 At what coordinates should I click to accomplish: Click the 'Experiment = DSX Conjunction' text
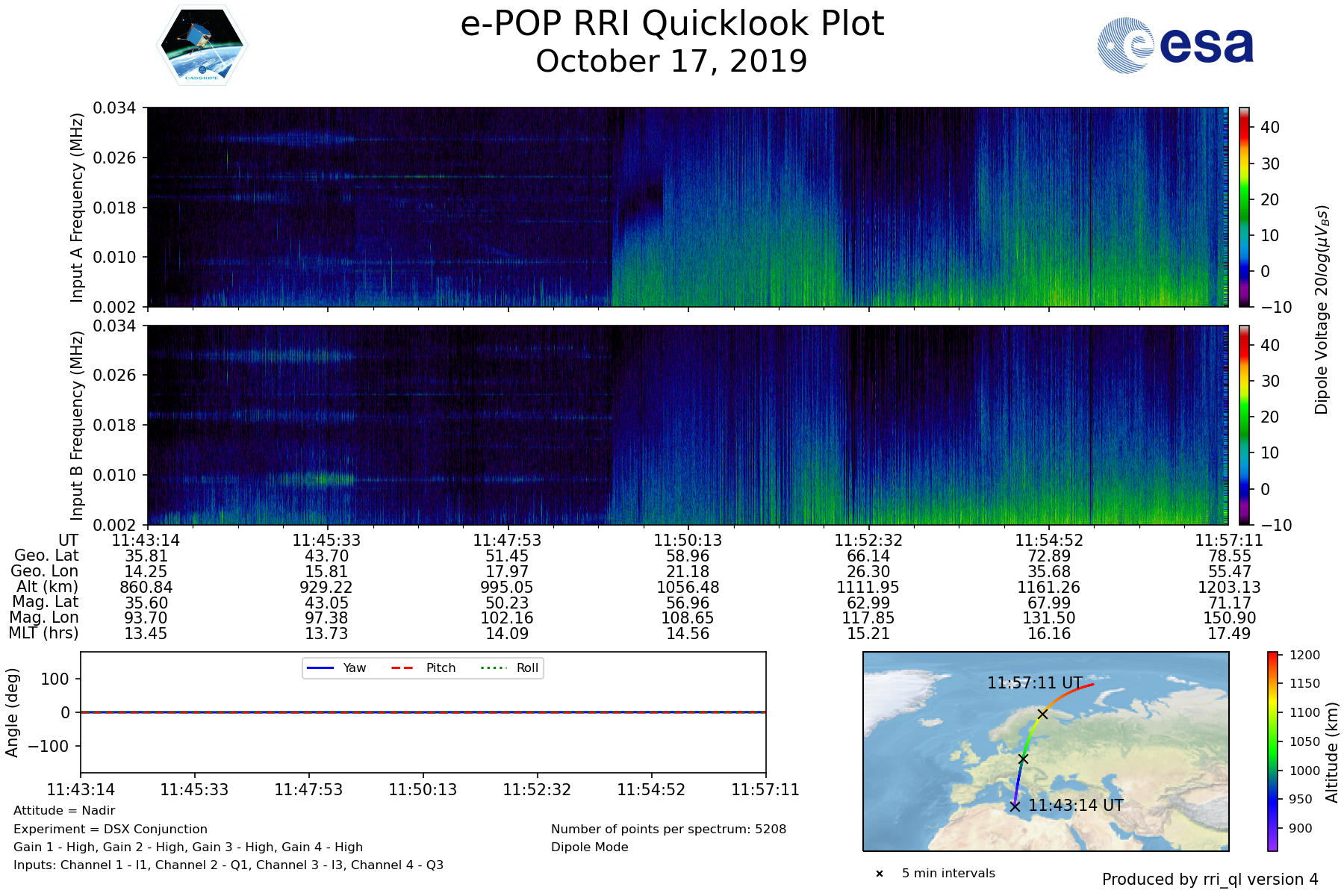tap(111, 829)
